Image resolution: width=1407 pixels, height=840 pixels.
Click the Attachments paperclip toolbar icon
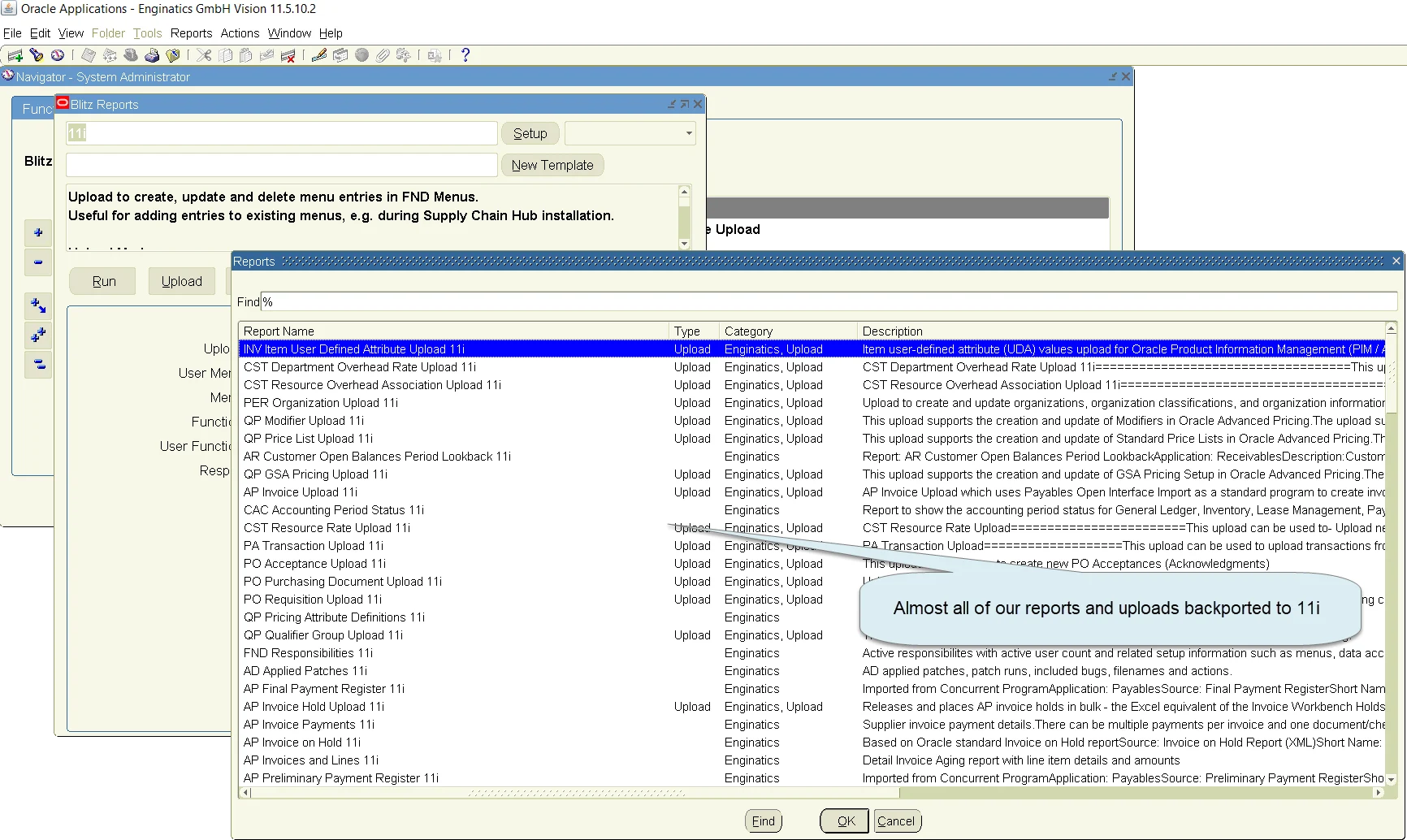click(x=383, y=55)
